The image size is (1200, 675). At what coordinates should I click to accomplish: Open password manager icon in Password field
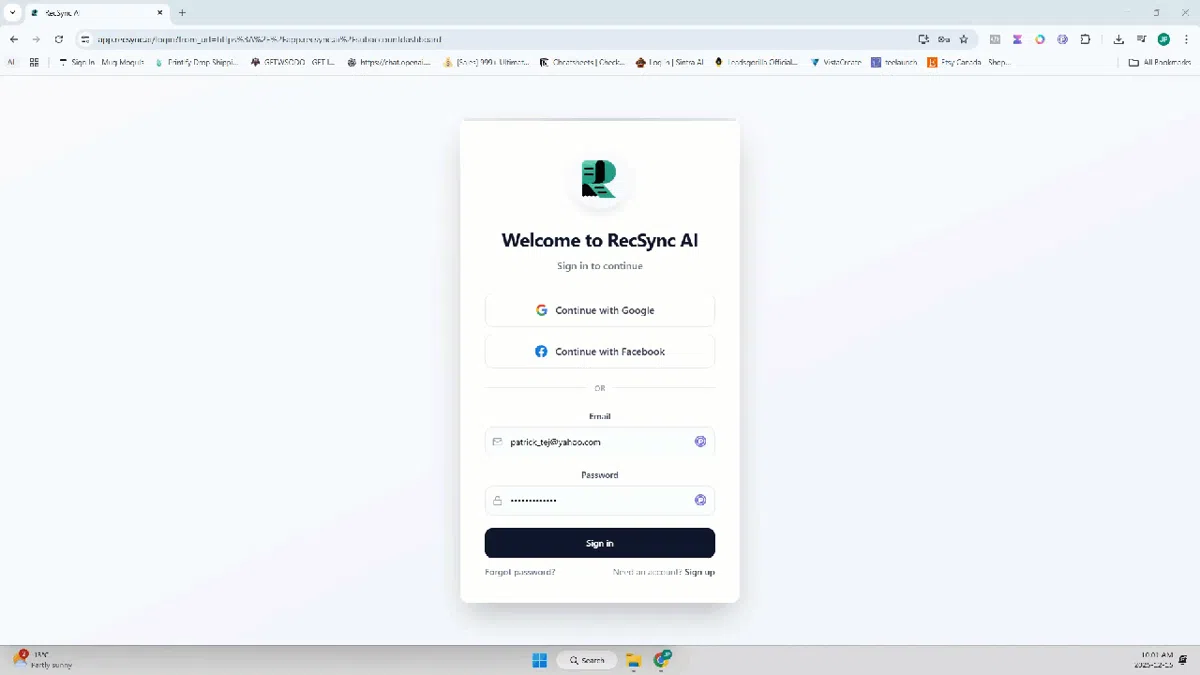(x=700, y=500)
